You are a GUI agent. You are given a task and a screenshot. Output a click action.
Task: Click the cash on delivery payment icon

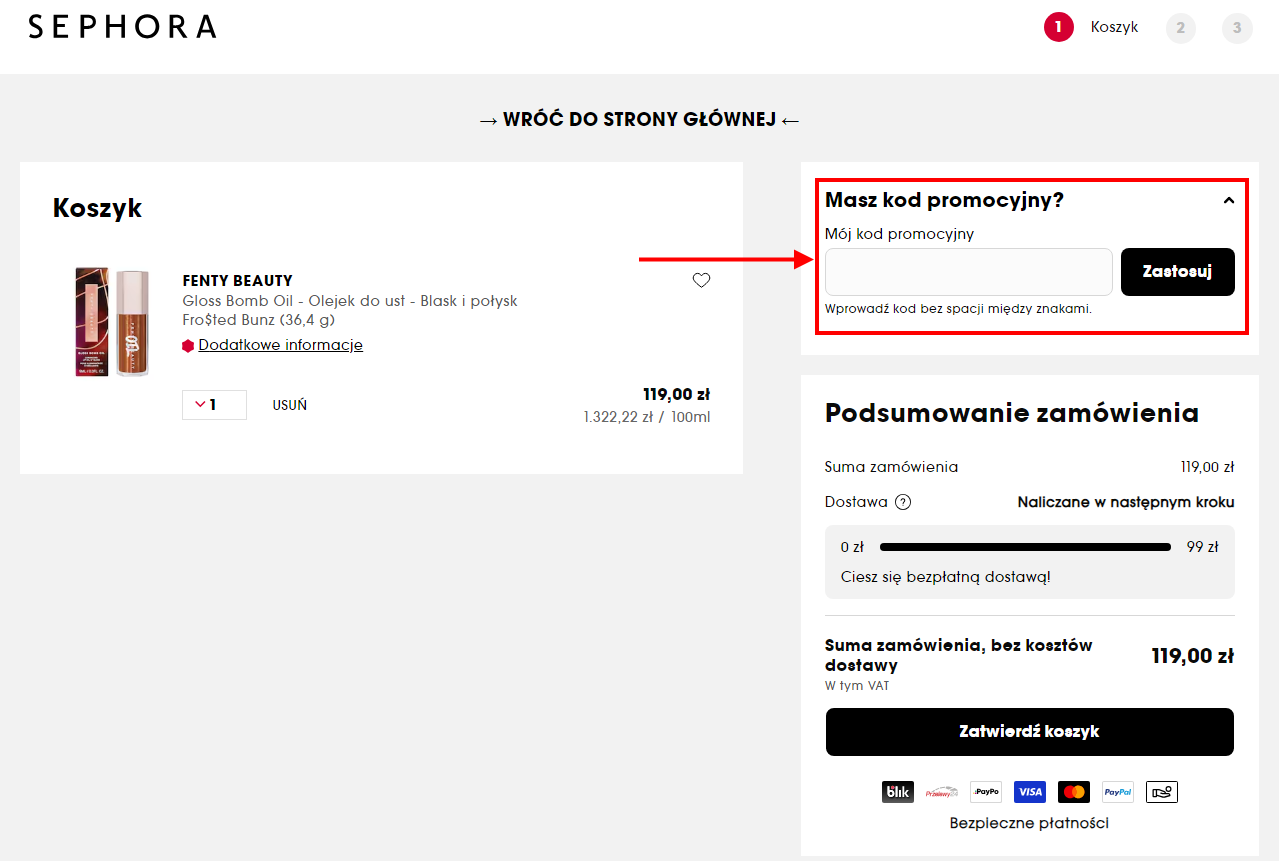(1162, 792)
